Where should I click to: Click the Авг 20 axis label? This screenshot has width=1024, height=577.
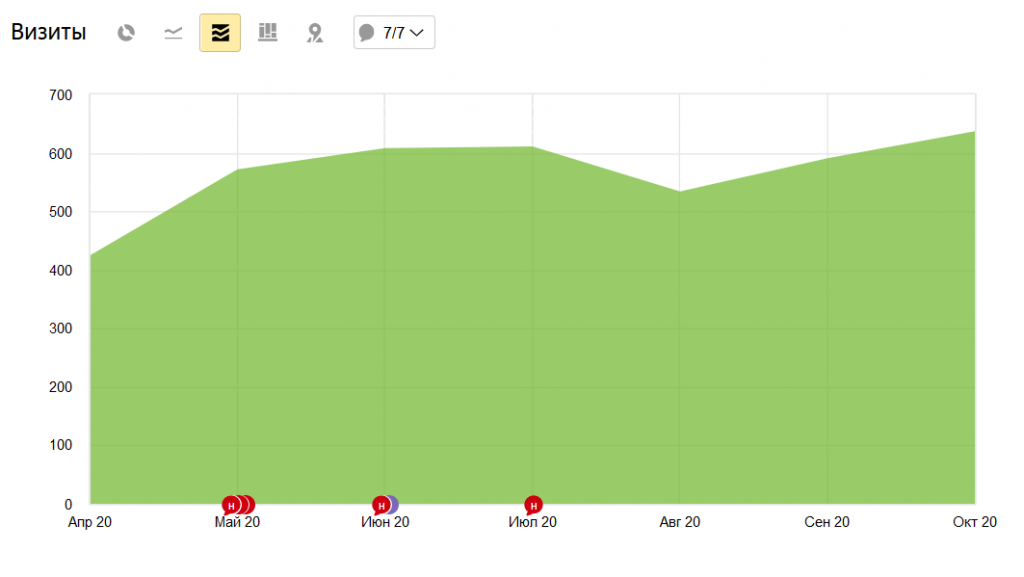pos(680,522)
